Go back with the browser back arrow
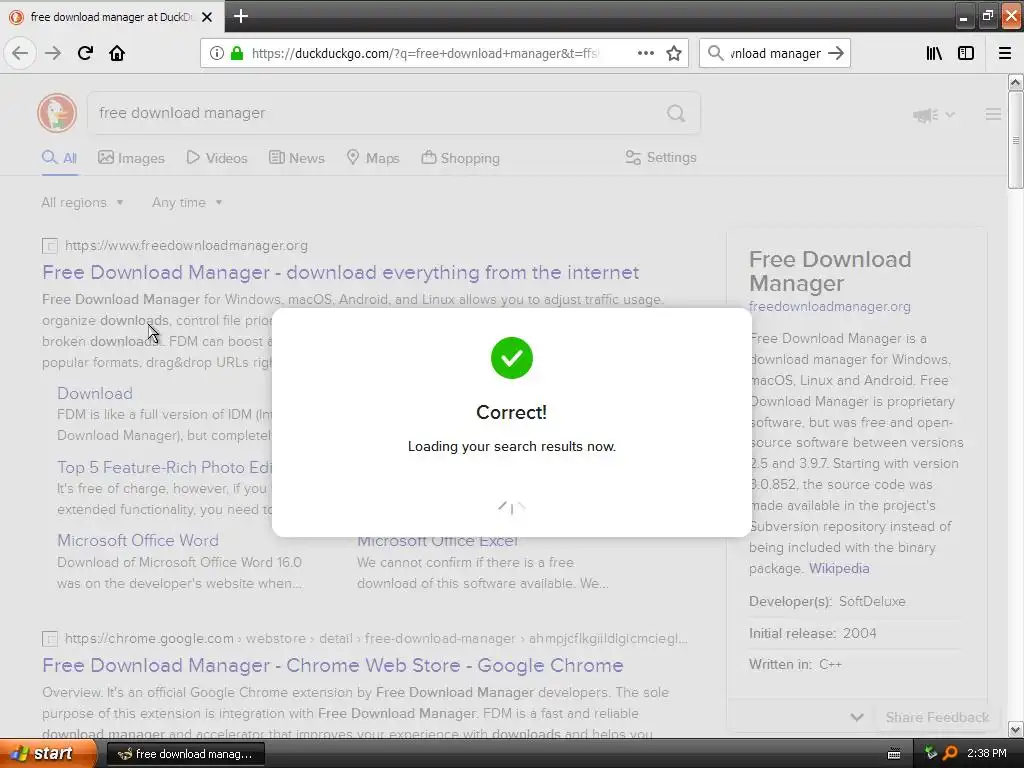Image resolution: width=1024 pixels, height=768 pixels. point(20,53)
